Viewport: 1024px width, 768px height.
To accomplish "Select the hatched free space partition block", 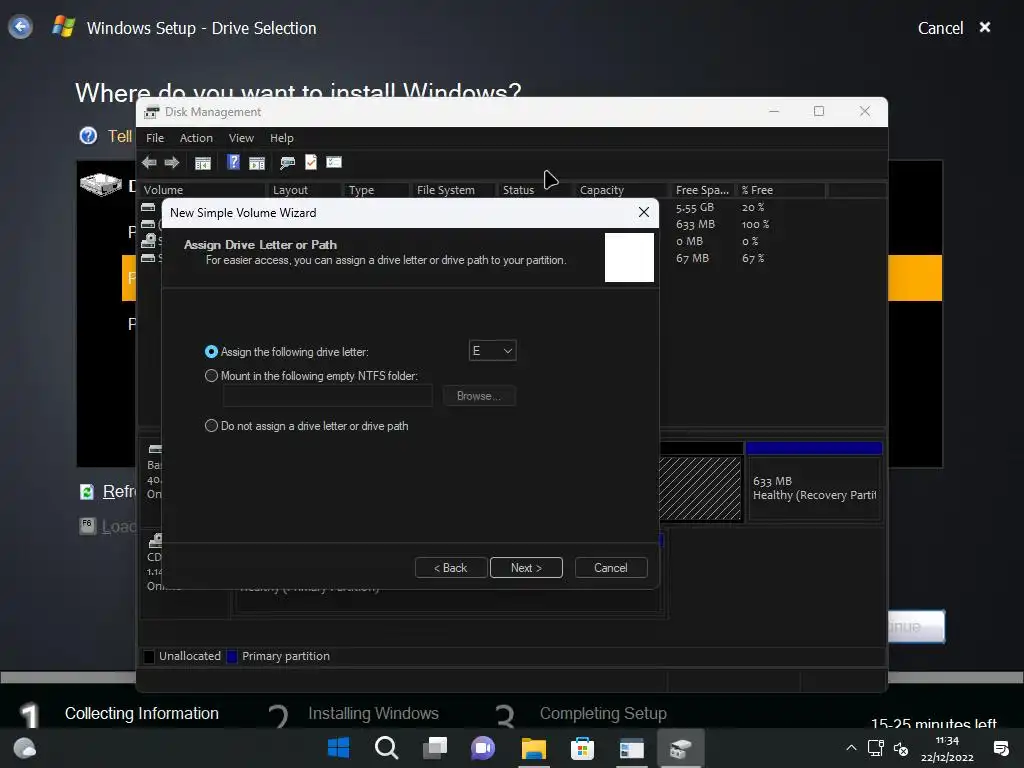I will click(x=700, y=488).
